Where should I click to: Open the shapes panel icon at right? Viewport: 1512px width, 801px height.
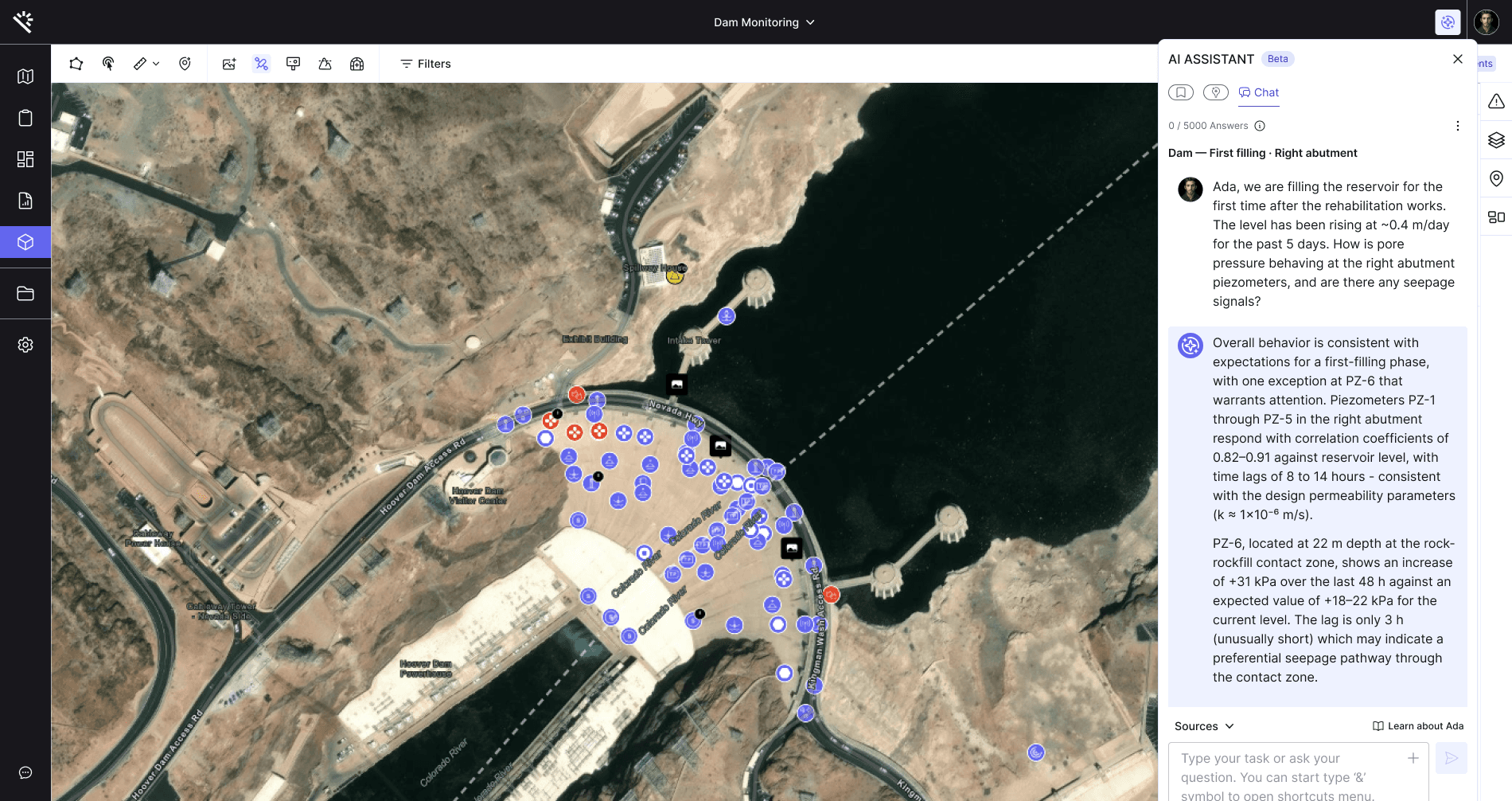1496,217
